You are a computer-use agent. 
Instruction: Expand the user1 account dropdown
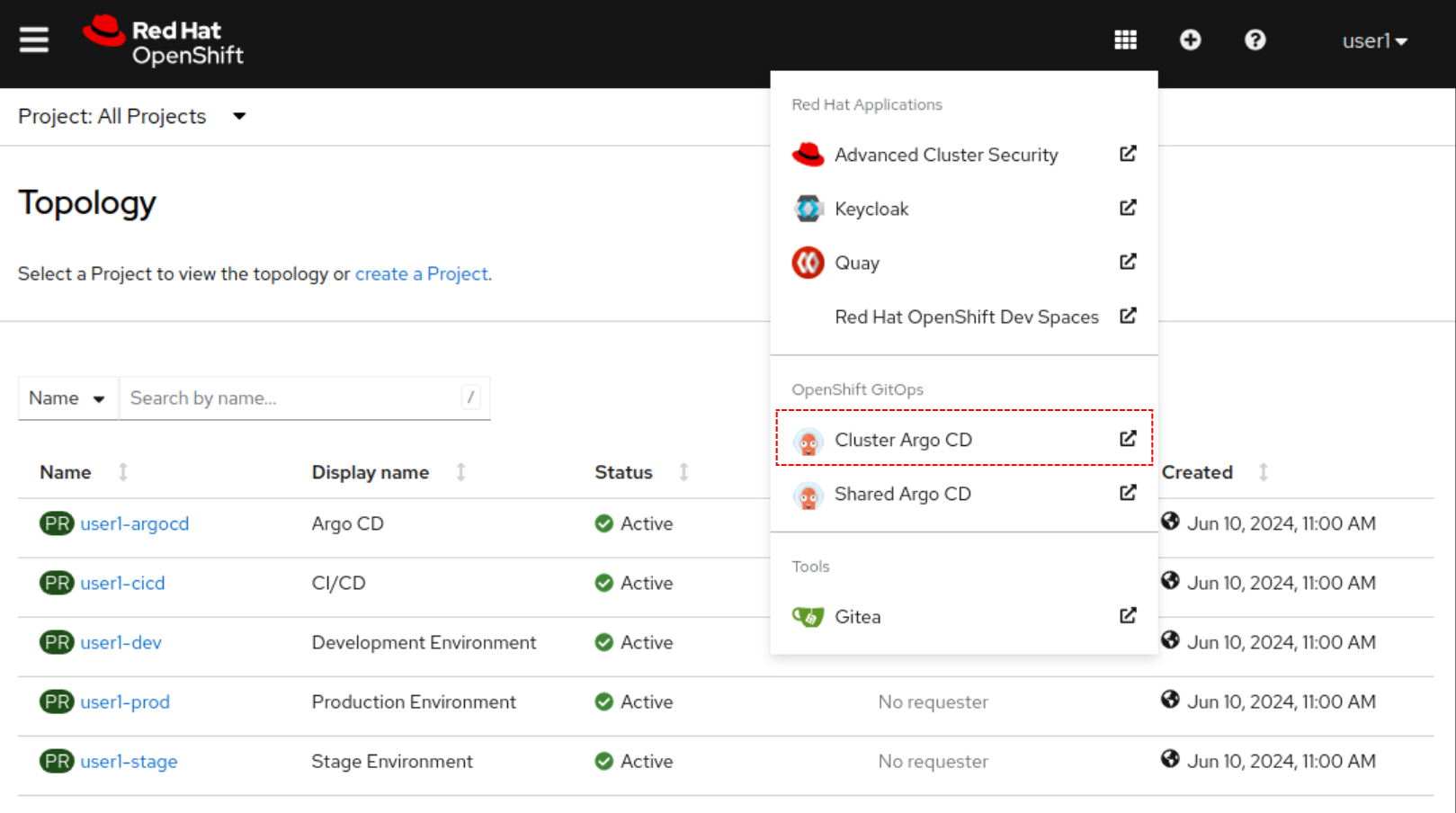(1374, 40)
